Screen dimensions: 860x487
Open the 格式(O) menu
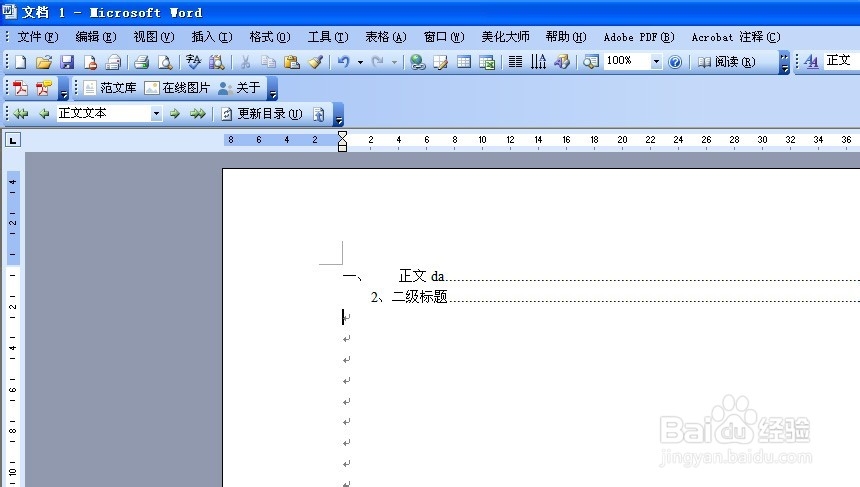tap(270, 37)
